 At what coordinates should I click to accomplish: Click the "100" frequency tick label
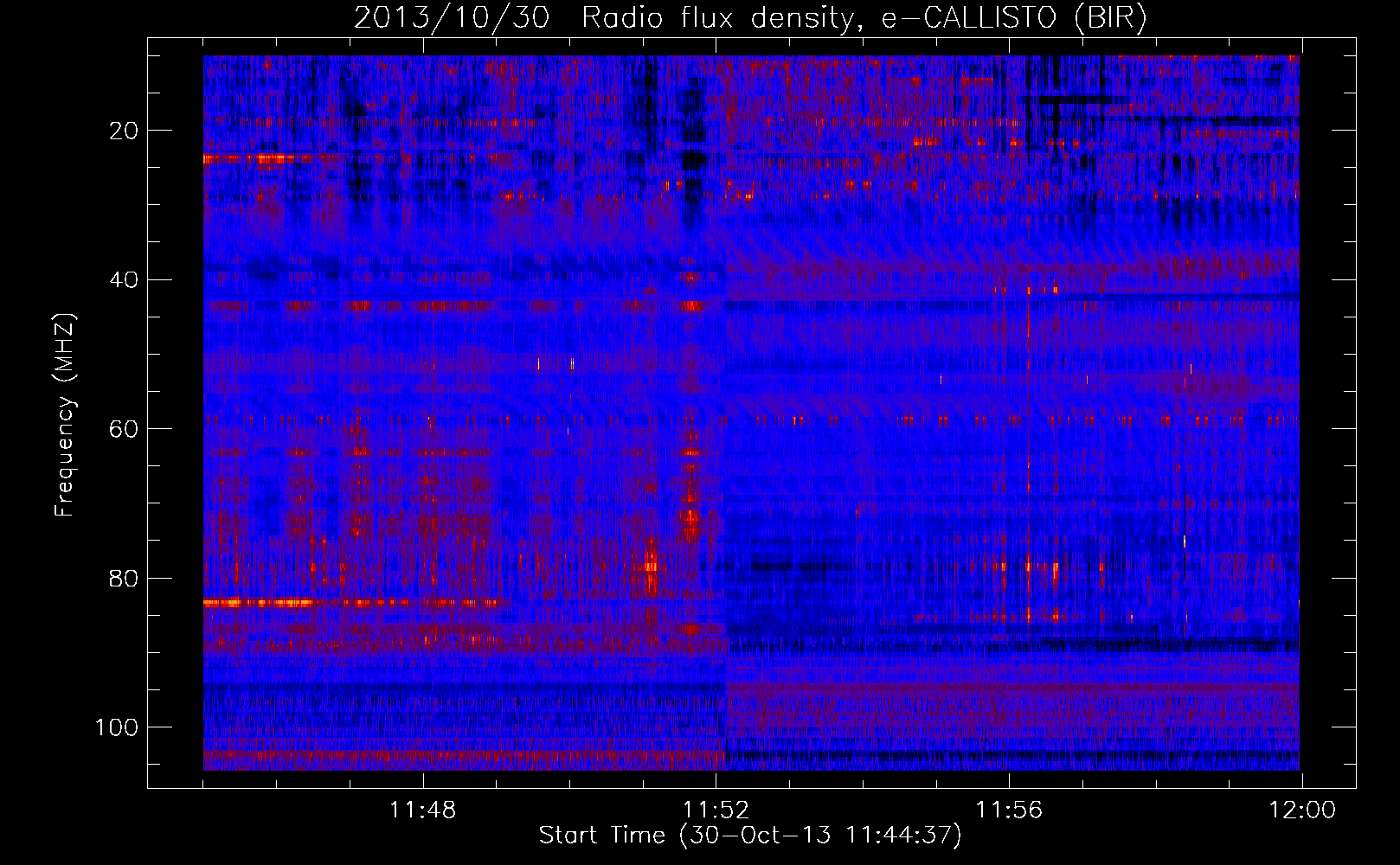pyautogui.click(x=117, y=727)
